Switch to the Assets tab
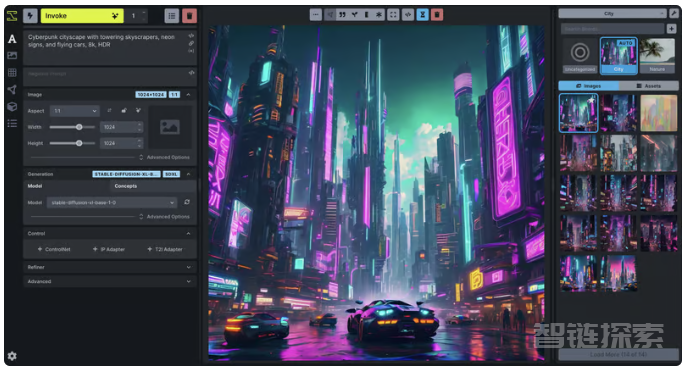 coord(649,86)
